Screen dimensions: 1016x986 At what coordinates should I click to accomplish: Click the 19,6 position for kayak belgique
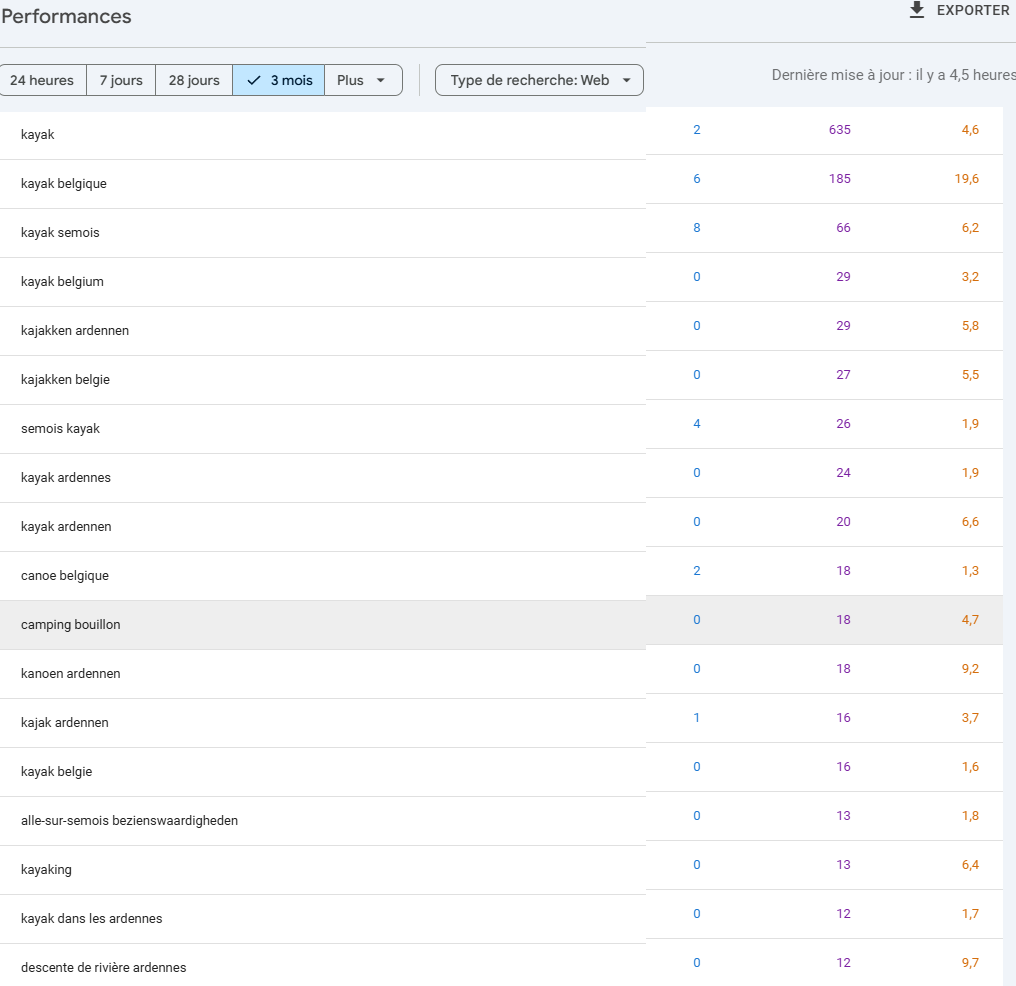click(x=967, y=179)
